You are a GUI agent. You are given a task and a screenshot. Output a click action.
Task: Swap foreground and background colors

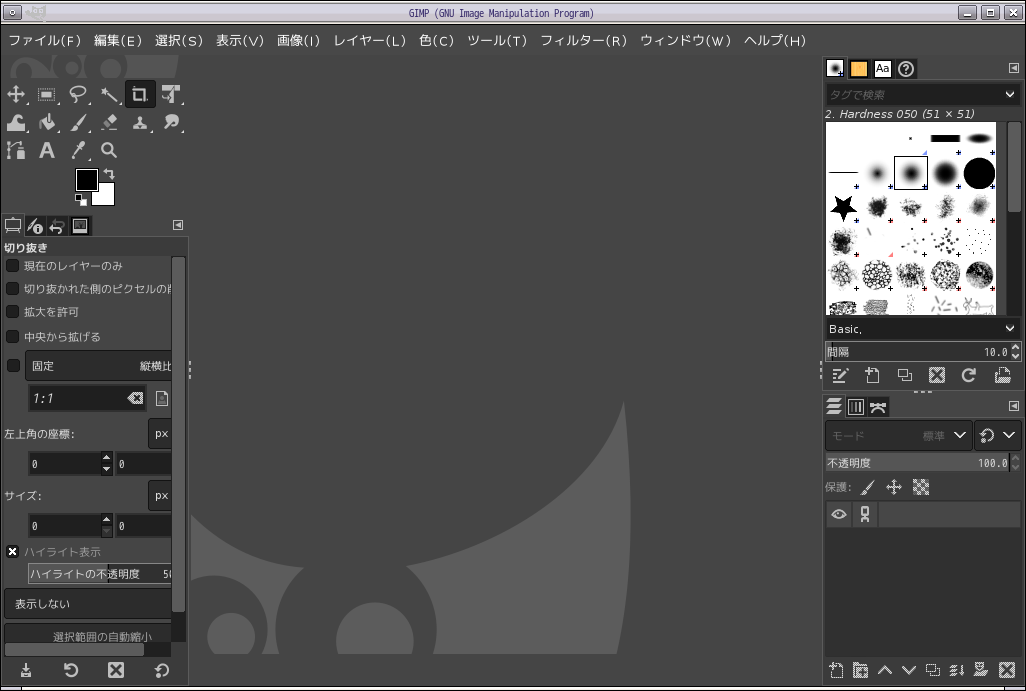[x=108, y=172]
